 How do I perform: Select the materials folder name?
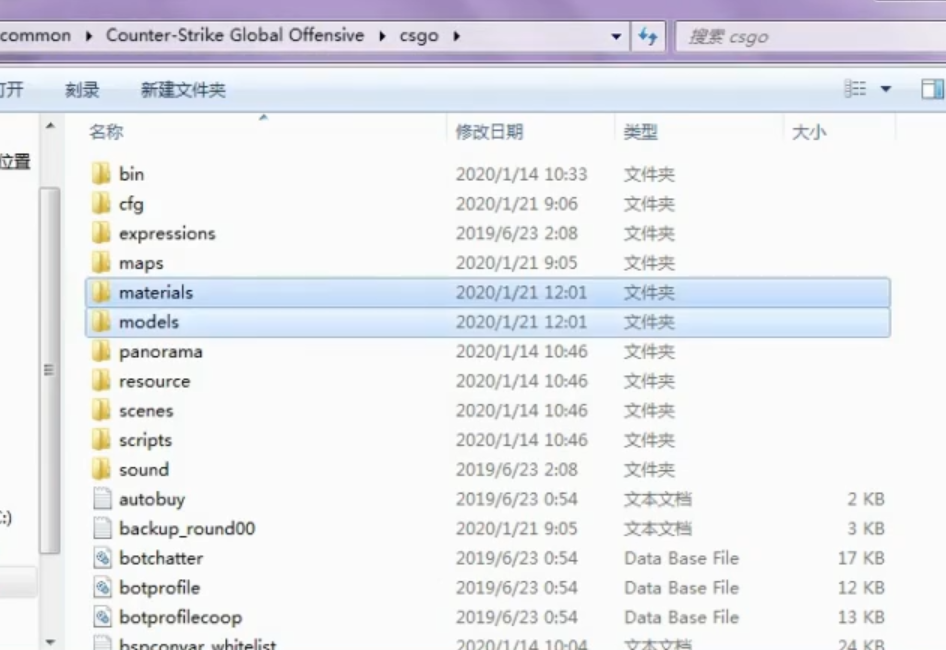pos(156,292)
